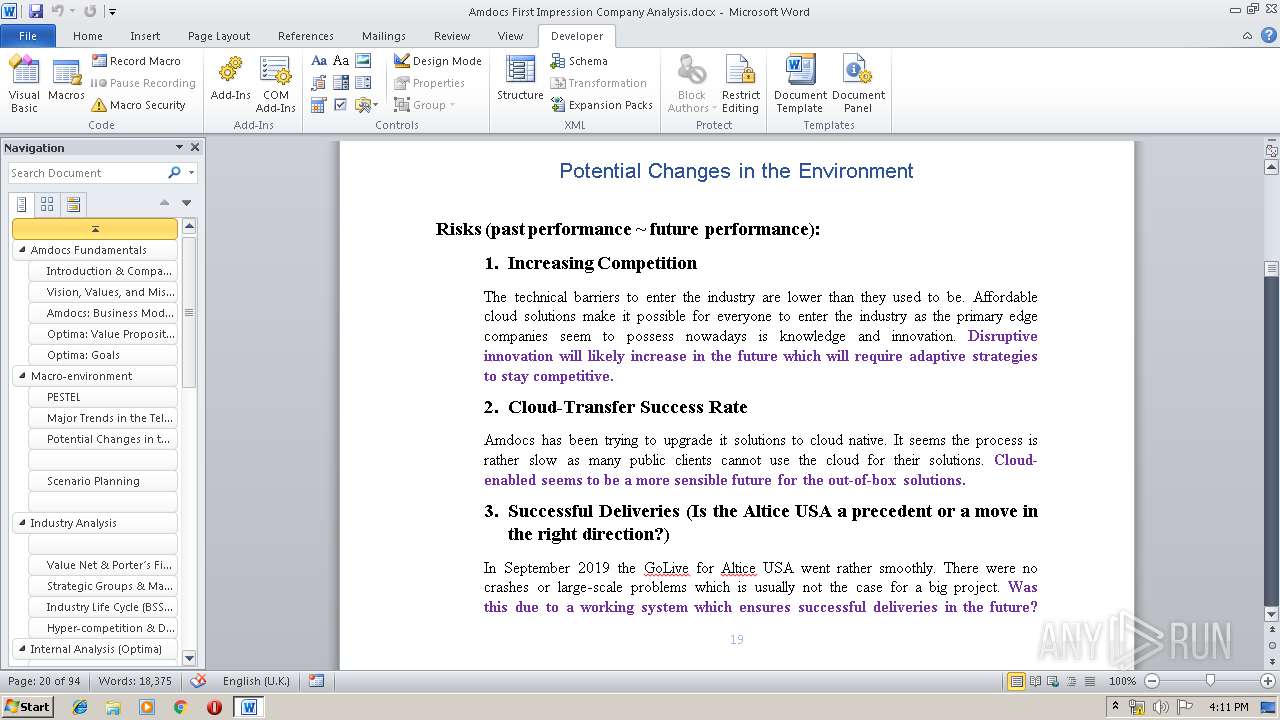Select Optima: Goals heading
1280x720 pixels.
(x=104, y=355)
